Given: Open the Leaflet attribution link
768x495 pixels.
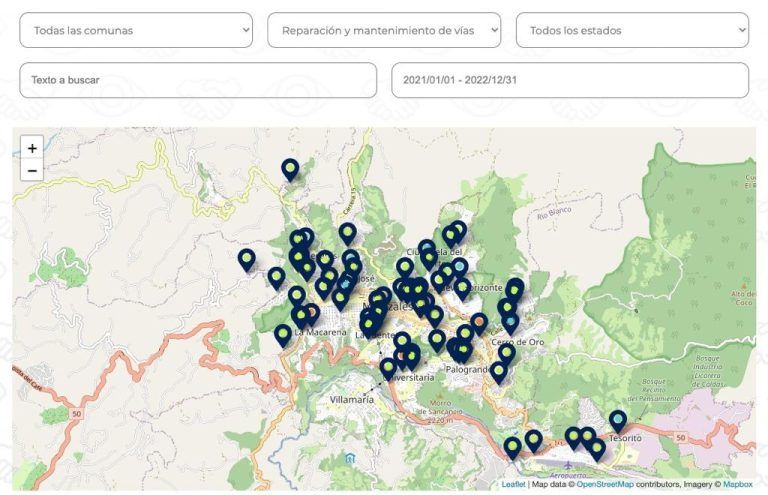Looking at the screenshot, I should (x=513, y=484).
